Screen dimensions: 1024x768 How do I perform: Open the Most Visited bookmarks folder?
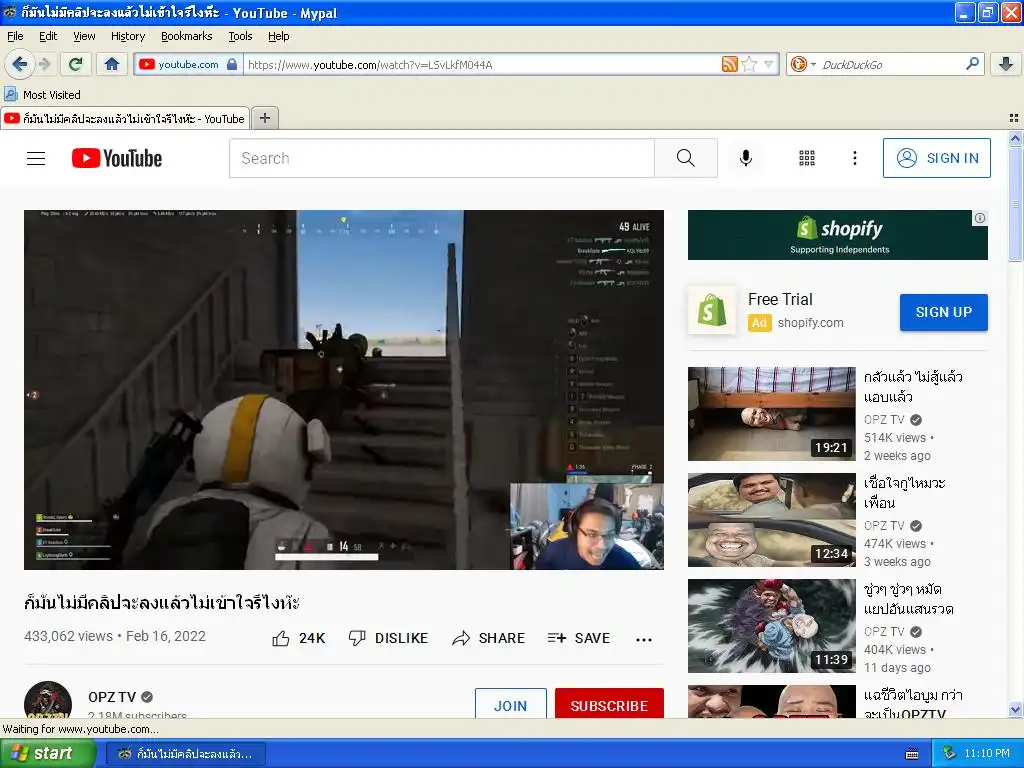point(43,95)
